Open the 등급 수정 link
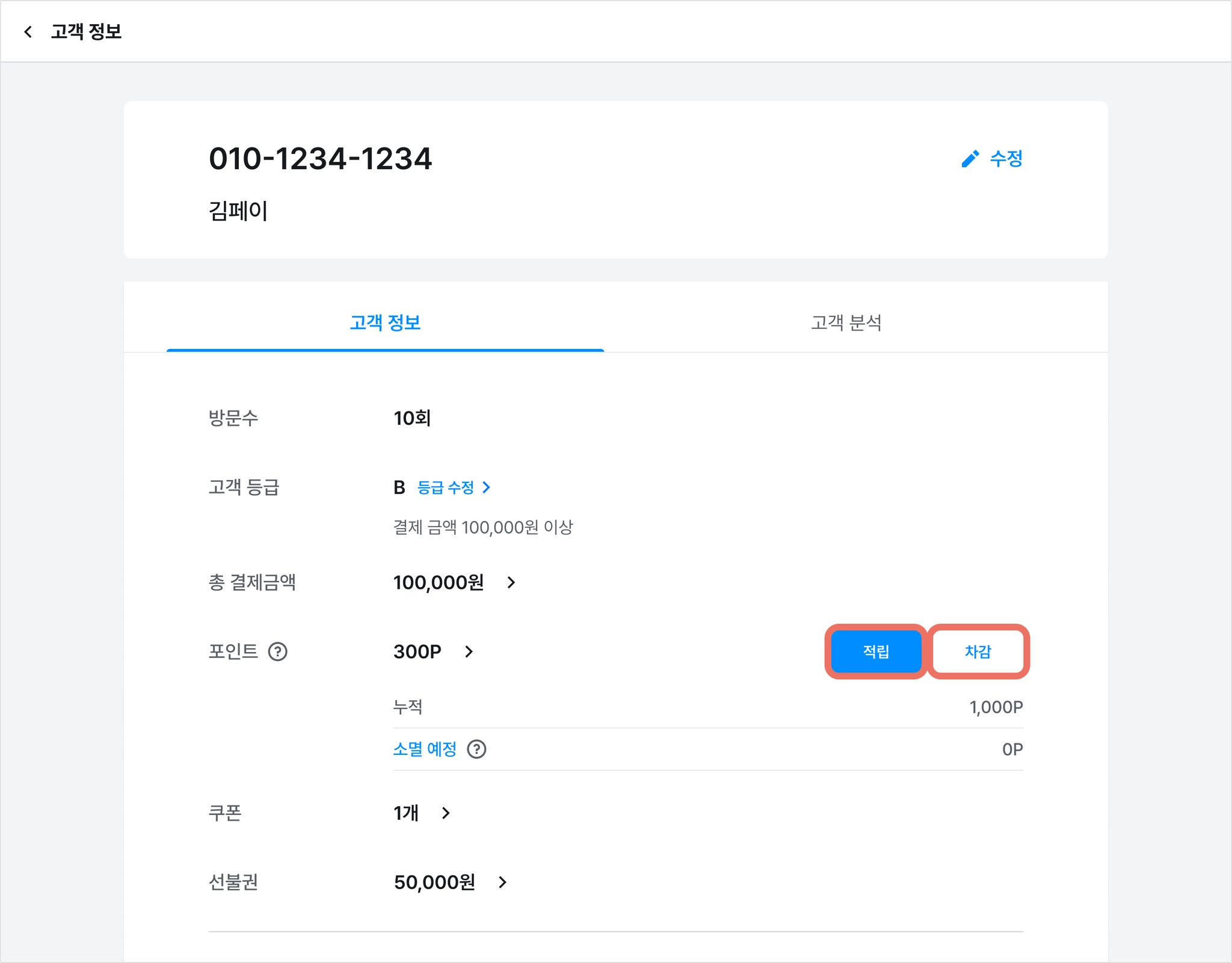The width and height of the screenshot is (1232, 963). 446,487
